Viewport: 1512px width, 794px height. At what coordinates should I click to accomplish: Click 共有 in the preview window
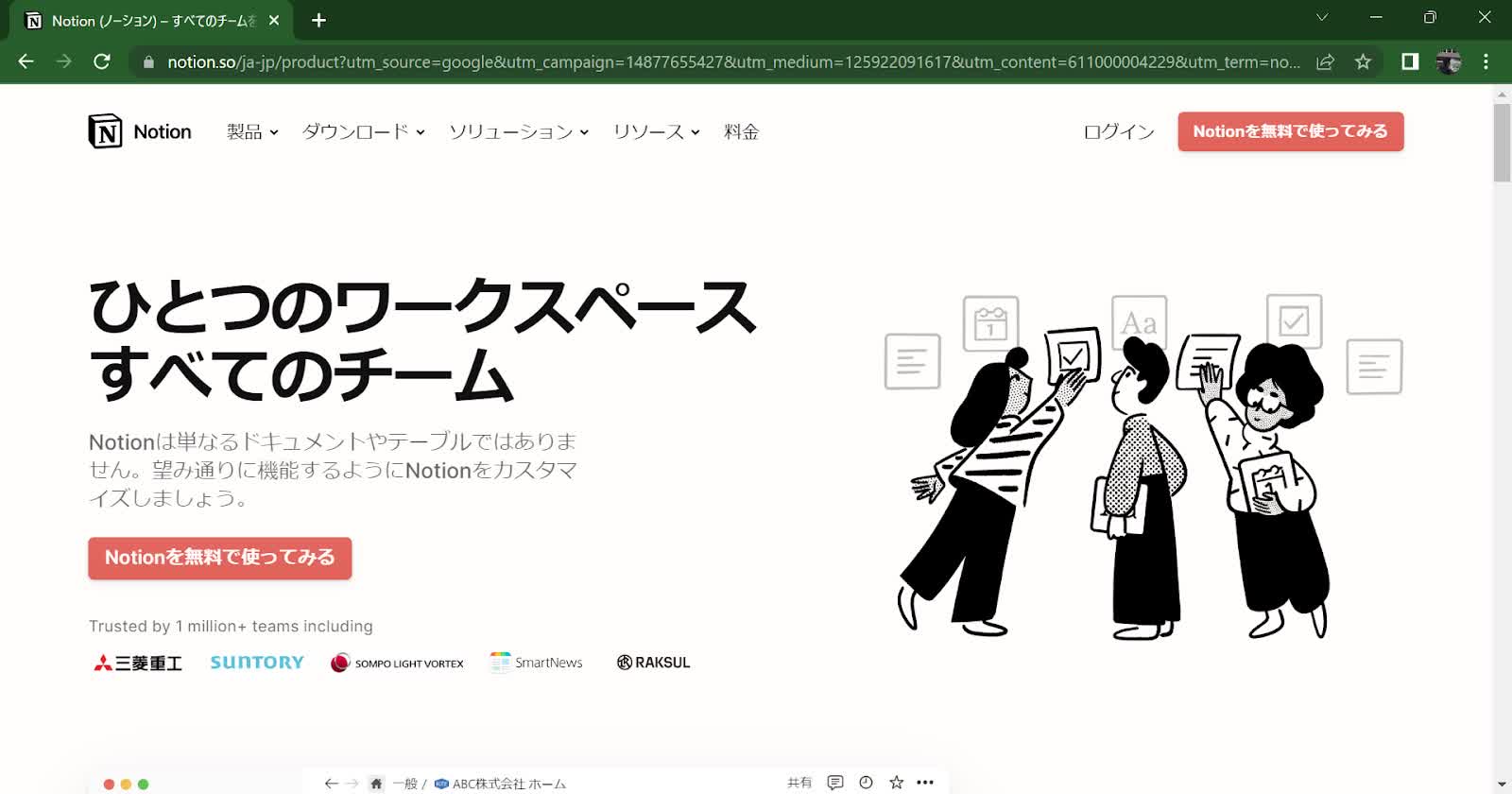pos(799,783)
